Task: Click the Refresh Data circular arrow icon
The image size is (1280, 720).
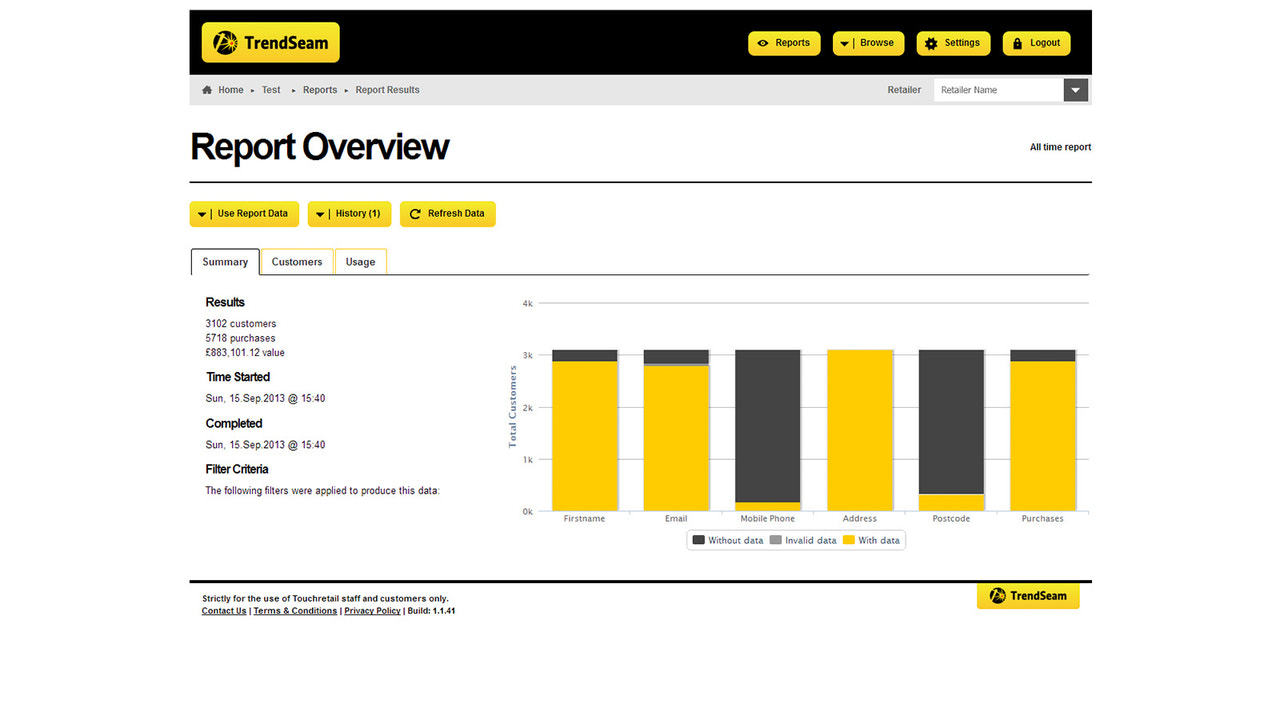Action: click(414, 213)
